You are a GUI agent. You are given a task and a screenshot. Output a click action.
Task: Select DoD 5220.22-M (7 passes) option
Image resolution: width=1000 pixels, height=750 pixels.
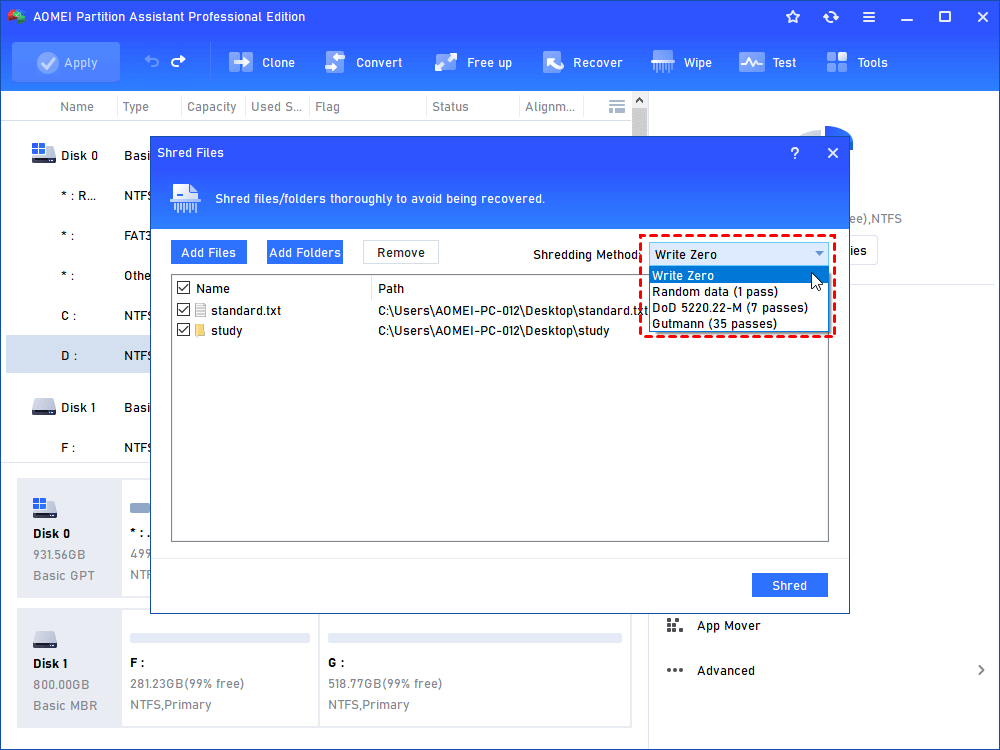(x=729, y=307)
